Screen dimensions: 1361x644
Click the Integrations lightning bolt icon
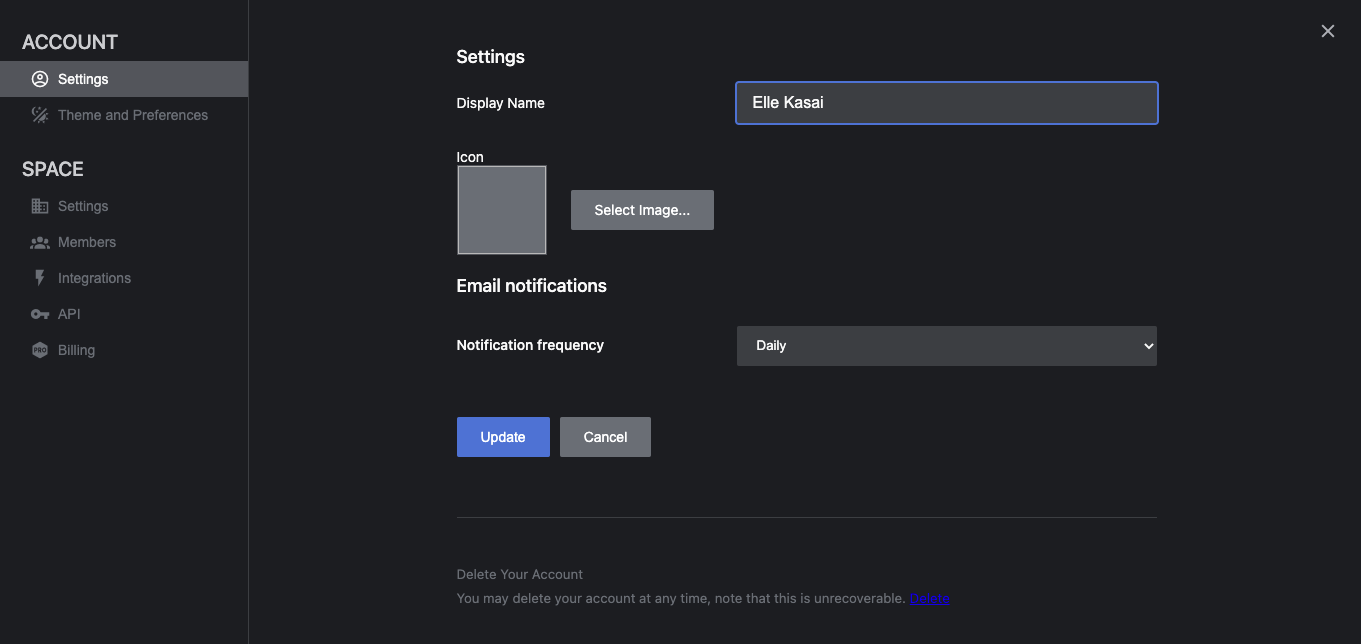(40, 278)
